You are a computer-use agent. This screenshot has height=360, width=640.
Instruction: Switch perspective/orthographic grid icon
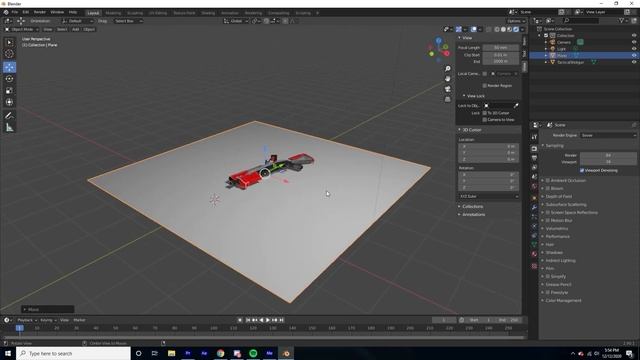[x=448, y=99]
